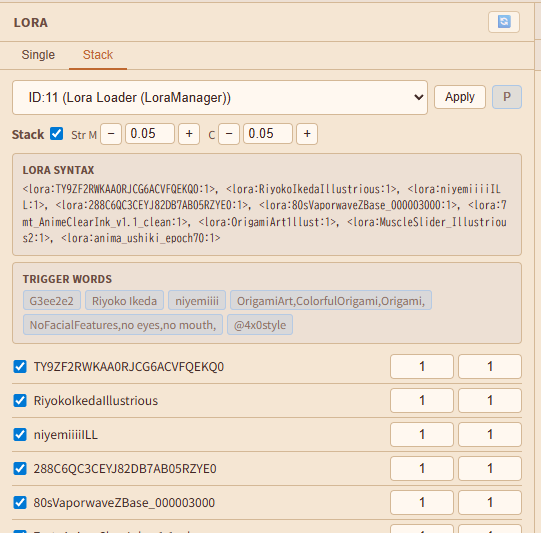Viewport: 541px width, 533px height.
Task: Click the refresh icon beside LORA header
Action: tap(504, 22)
